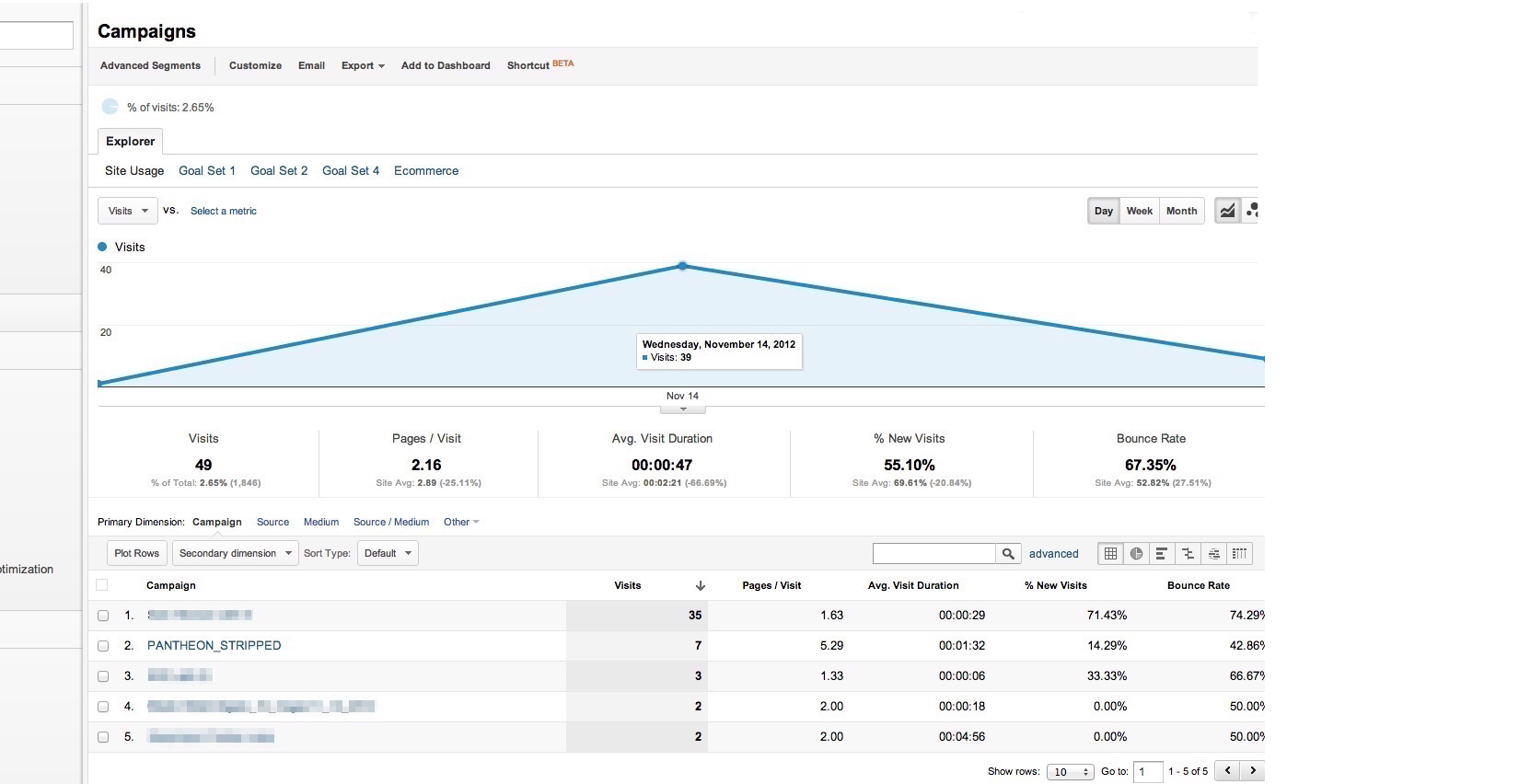Check the checkbox for row 5 campaign

pyautogui.click(x=103, y=737)
